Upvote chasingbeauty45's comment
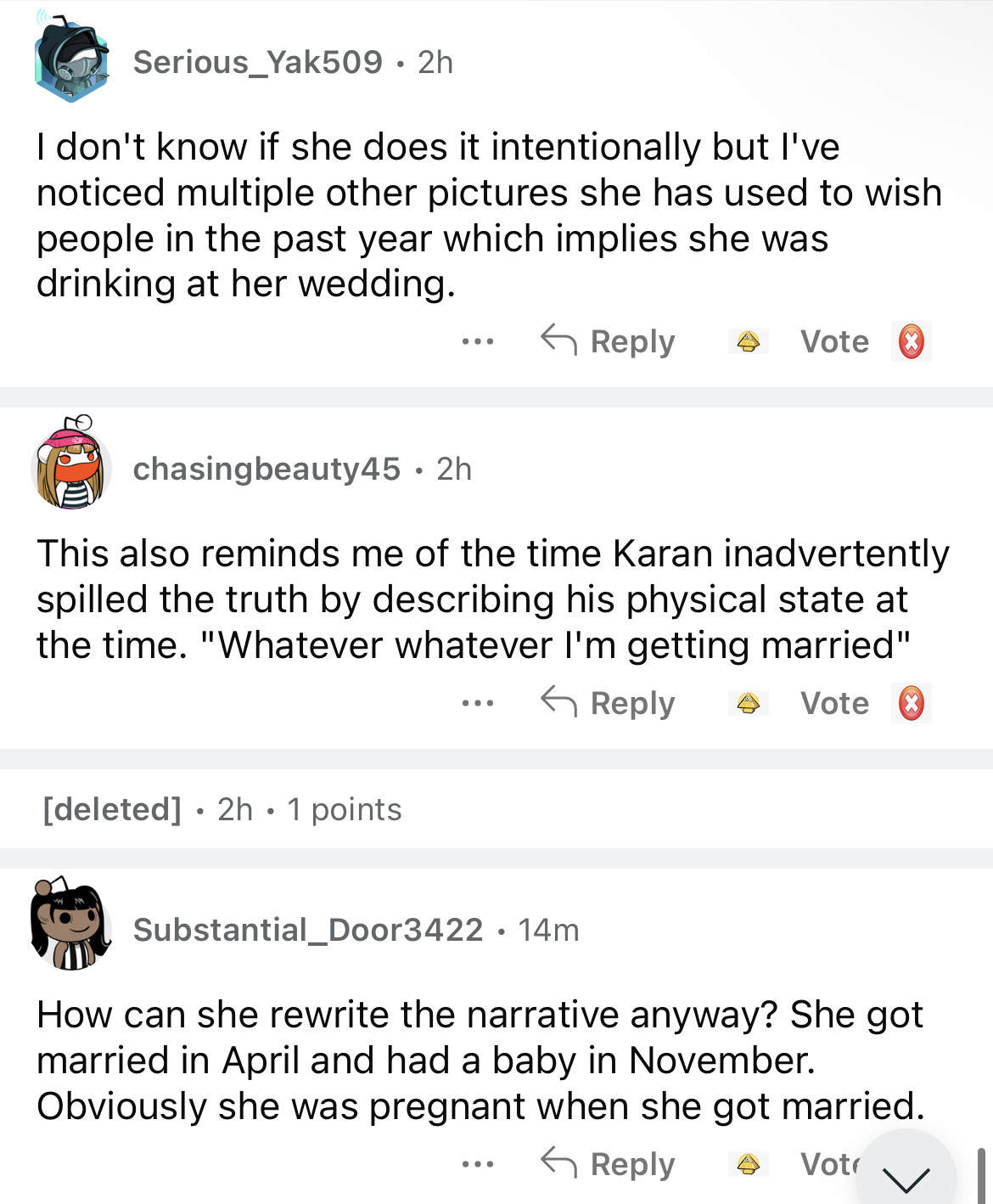Screen dimensions: 993x1204 (748, 704)
